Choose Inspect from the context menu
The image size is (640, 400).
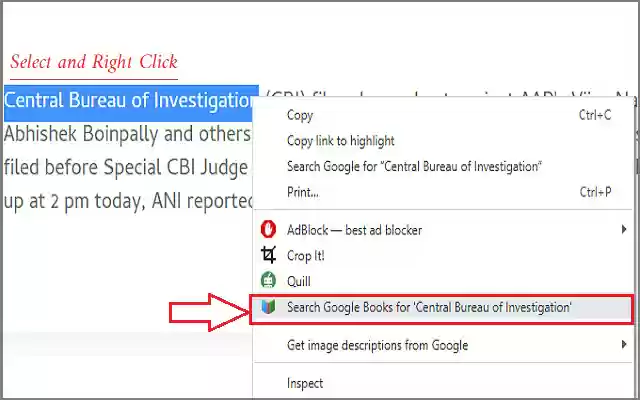click(x=444, y=383)
